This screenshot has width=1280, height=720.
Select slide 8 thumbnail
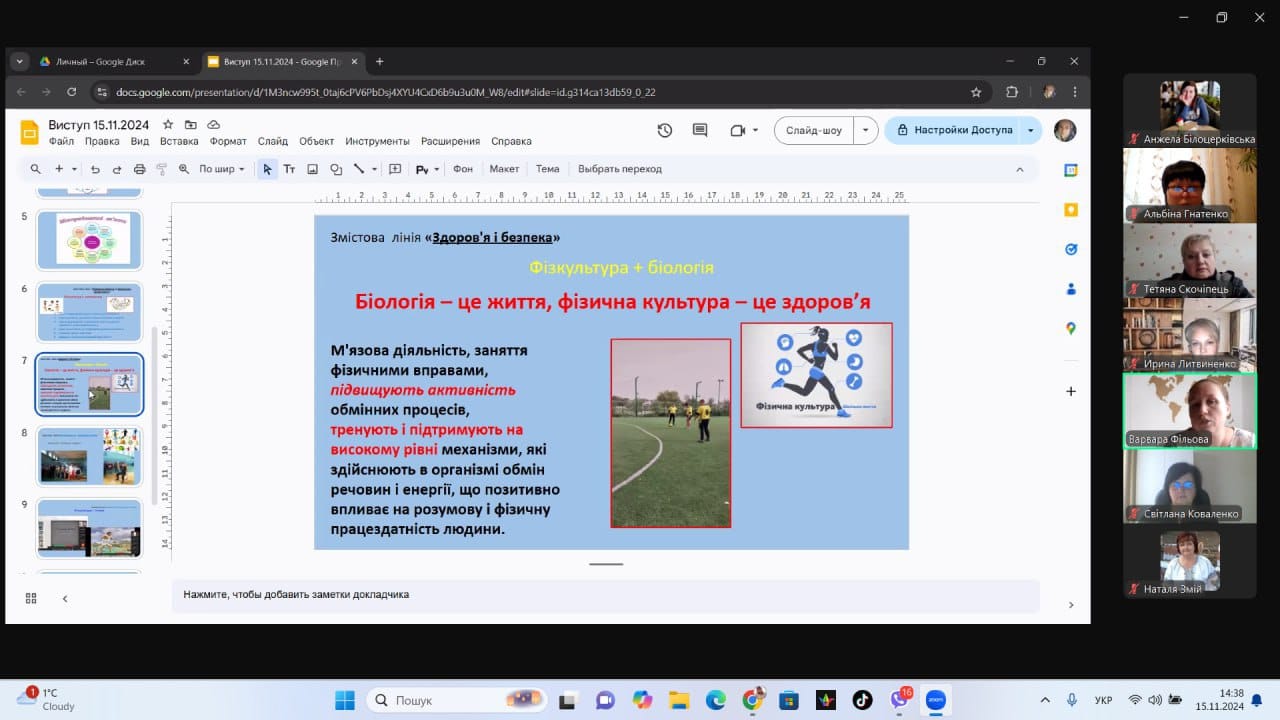coord(90,456)
